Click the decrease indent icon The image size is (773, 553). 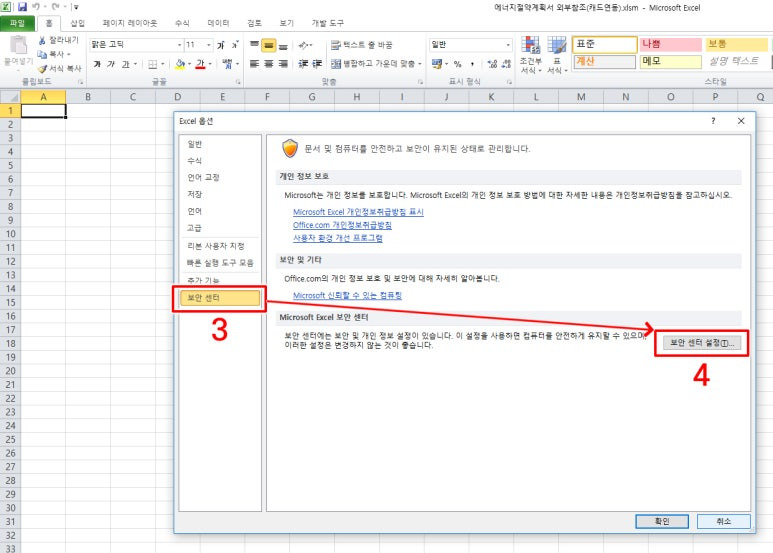click(303, 64)
